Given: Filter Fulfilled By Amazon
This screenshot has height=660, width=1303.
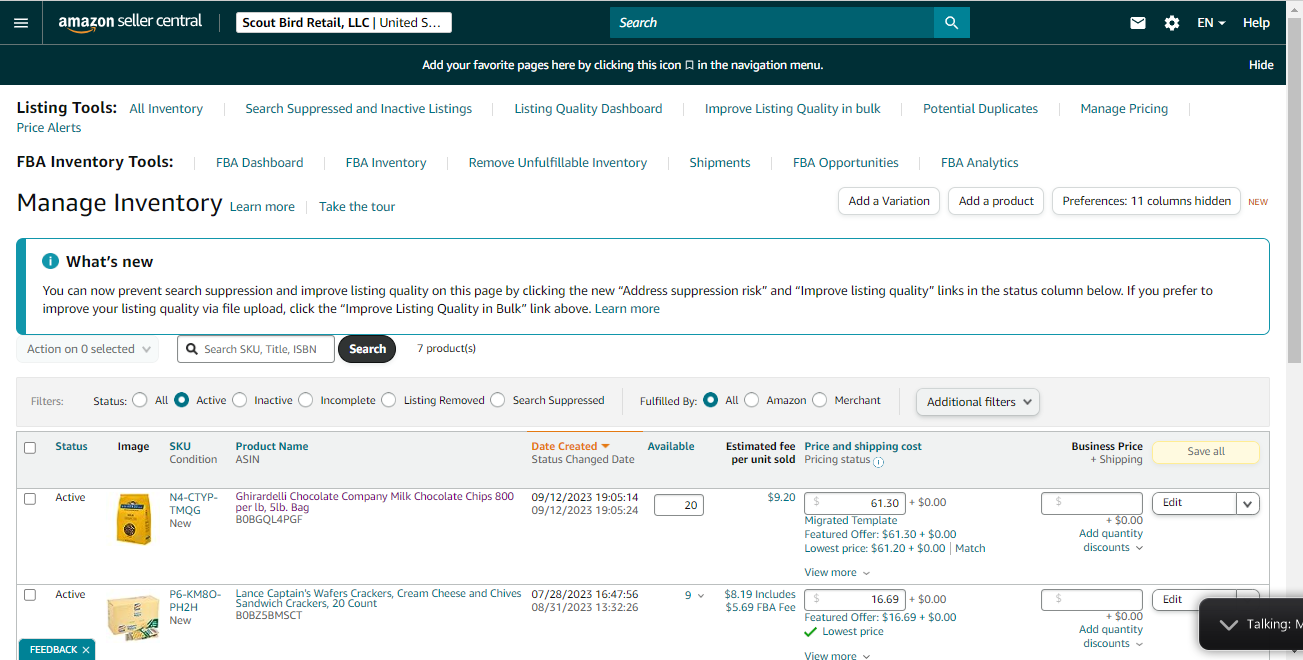Looking at the screenshot, I should tap(752, 400).
